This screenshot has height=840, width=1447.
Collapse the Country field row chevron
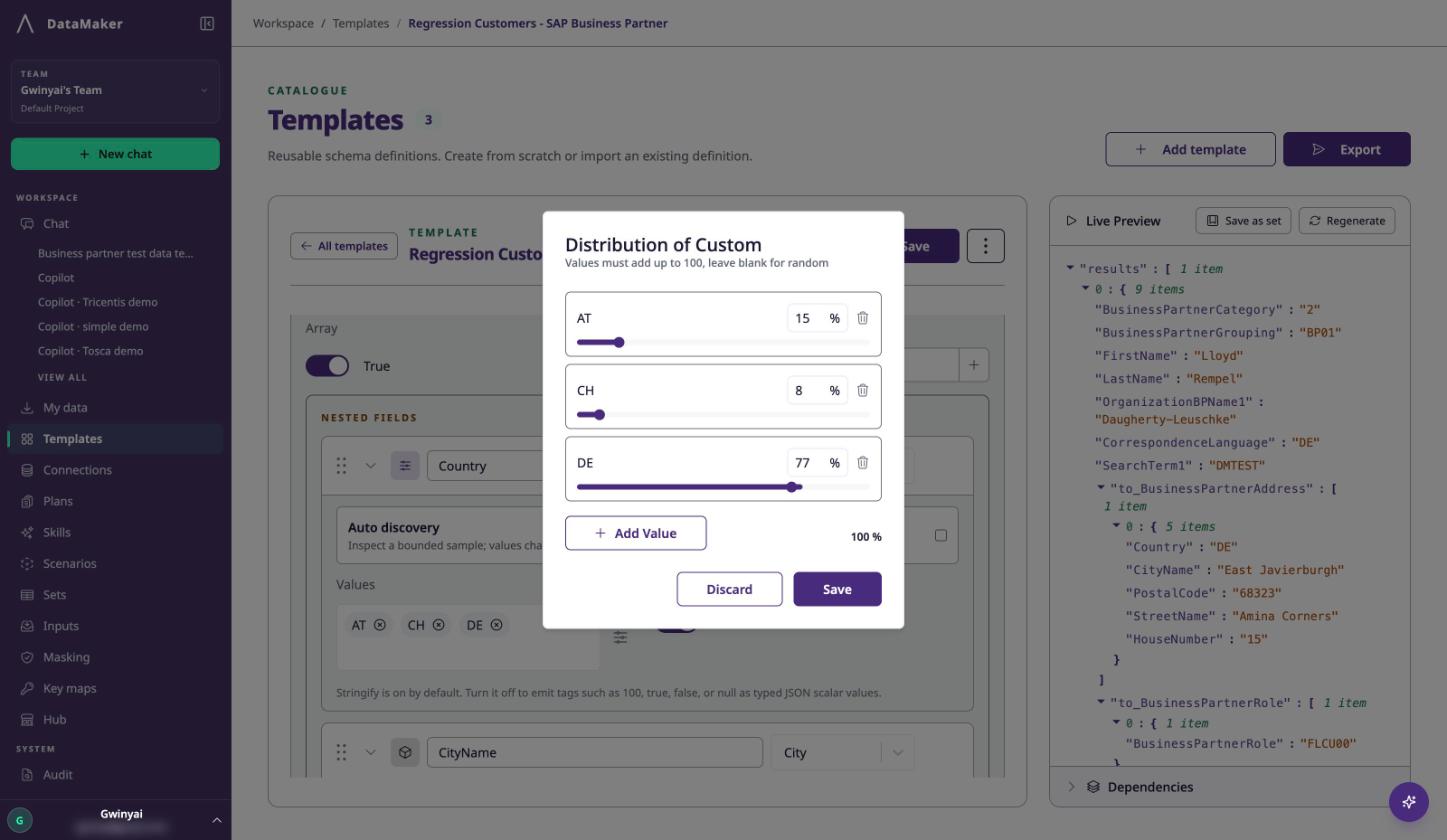370,465
